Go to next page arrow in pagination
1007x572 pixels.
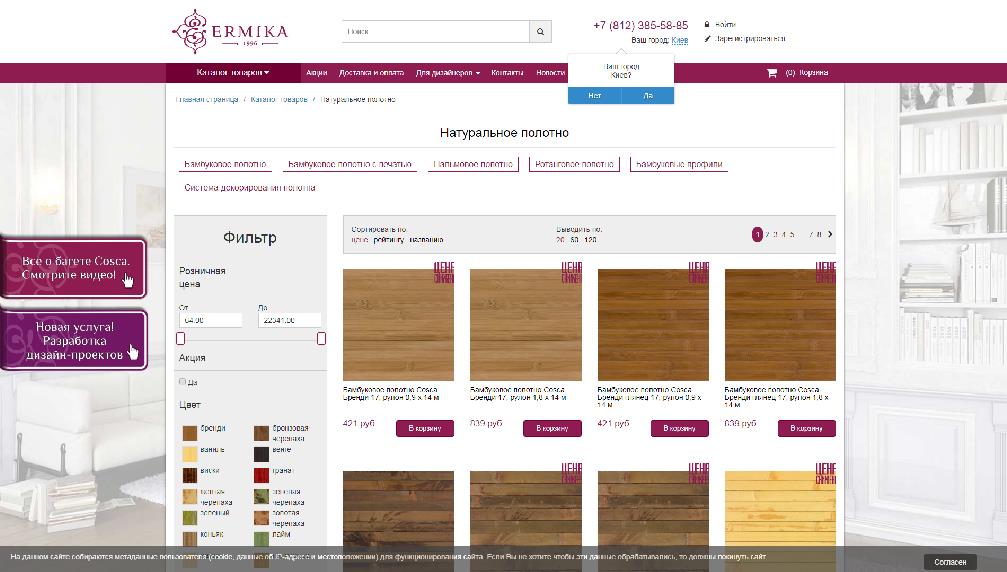click(830, 234)
